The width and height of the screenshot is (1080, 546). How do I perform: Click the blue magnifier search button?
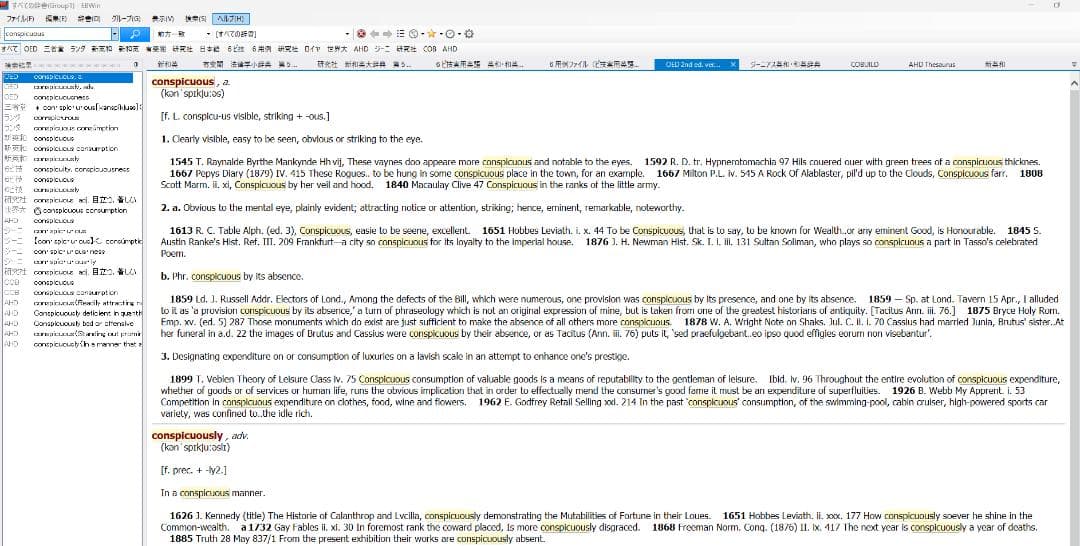135,34
